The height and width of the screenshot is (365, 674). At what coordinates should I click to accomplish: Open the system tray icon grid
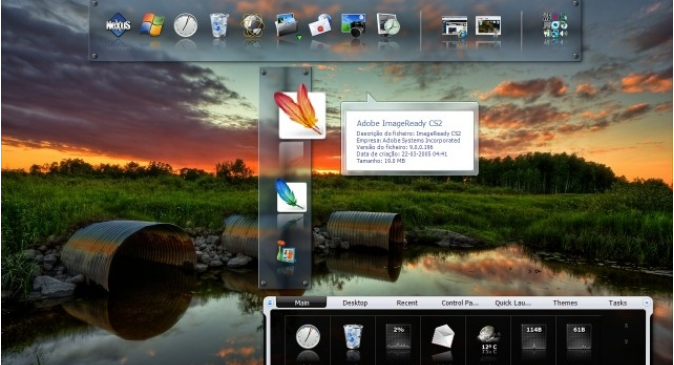pos(555,25)
